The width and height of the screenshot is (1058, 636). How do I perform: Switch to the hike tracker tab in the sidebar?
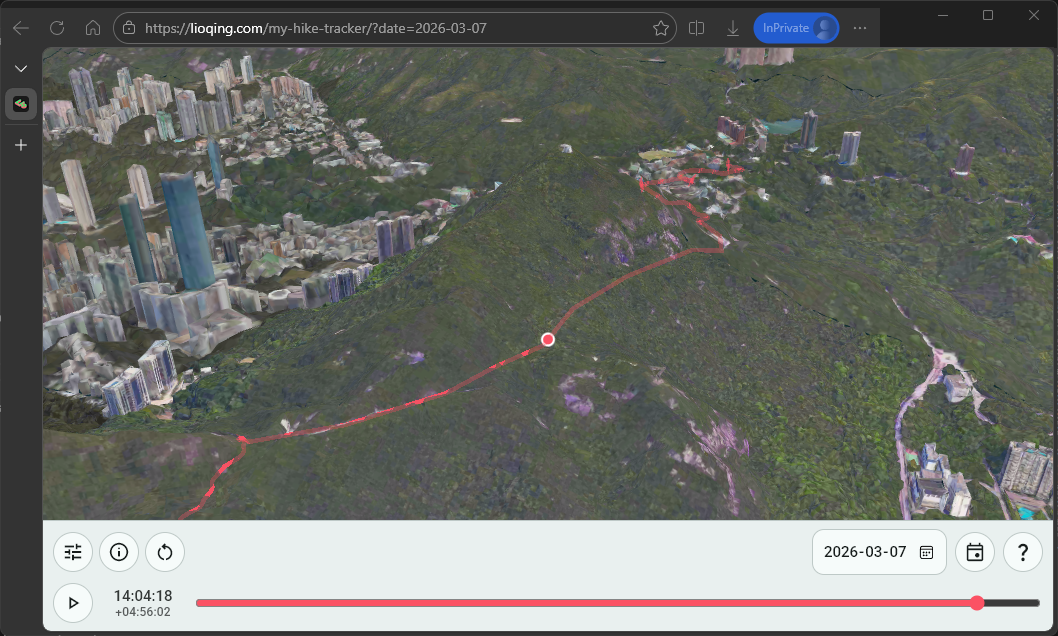(20, 103)
